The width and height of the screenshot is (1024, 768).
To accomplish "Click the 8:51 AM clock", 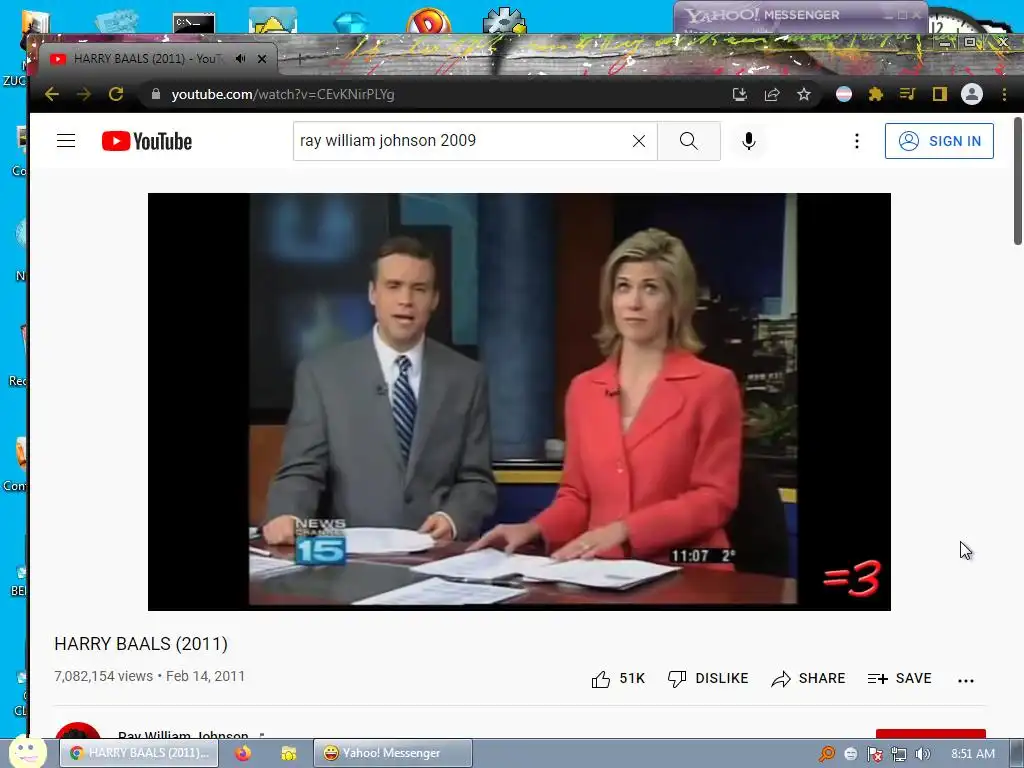I will click(x=973, y=754).
